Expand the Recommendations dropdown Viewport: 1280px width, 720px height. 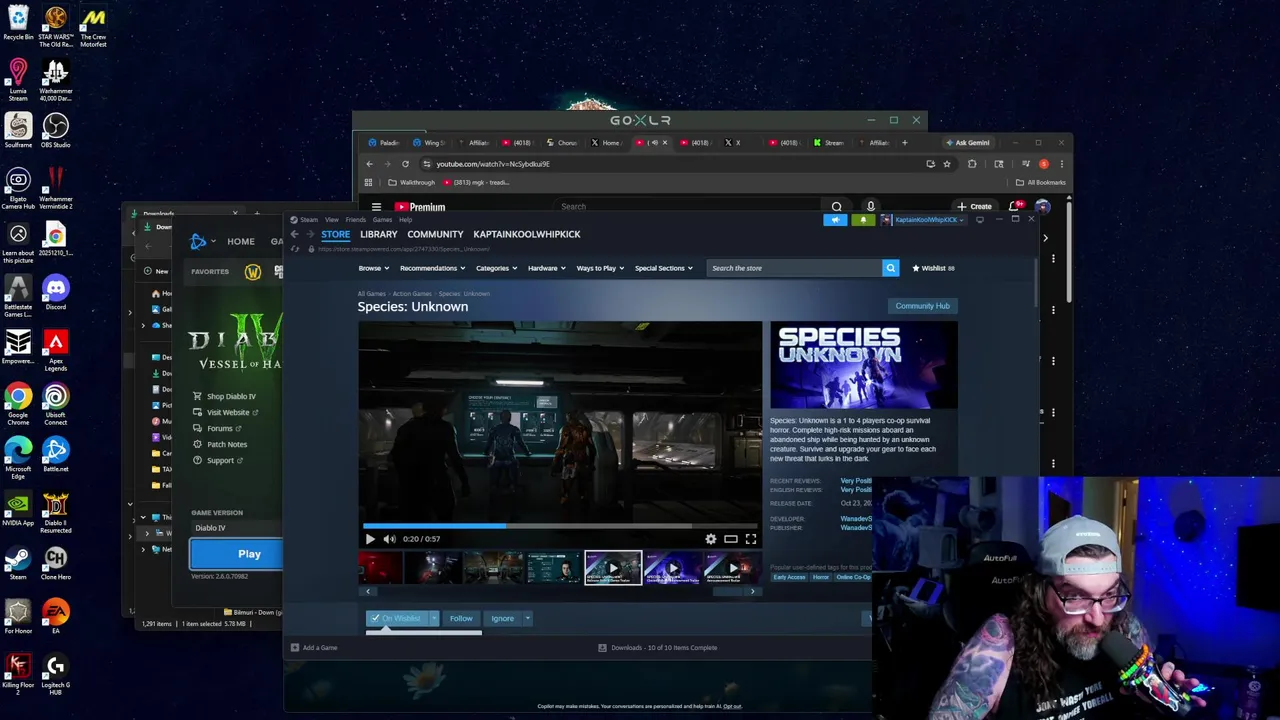(432, 268)
